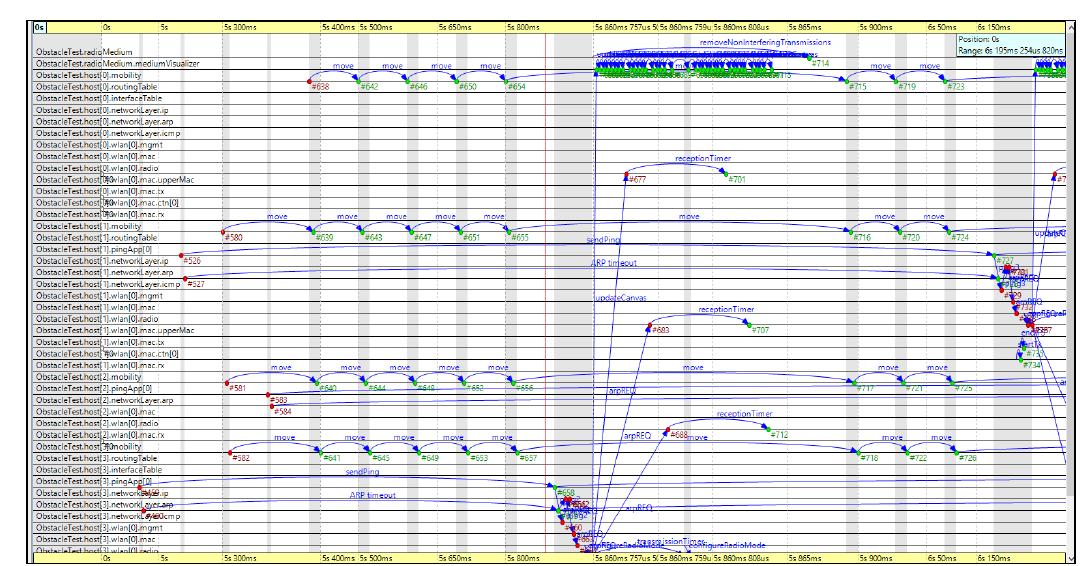
Task: Pick event #650 on the chart
Action: coord(457,81)
